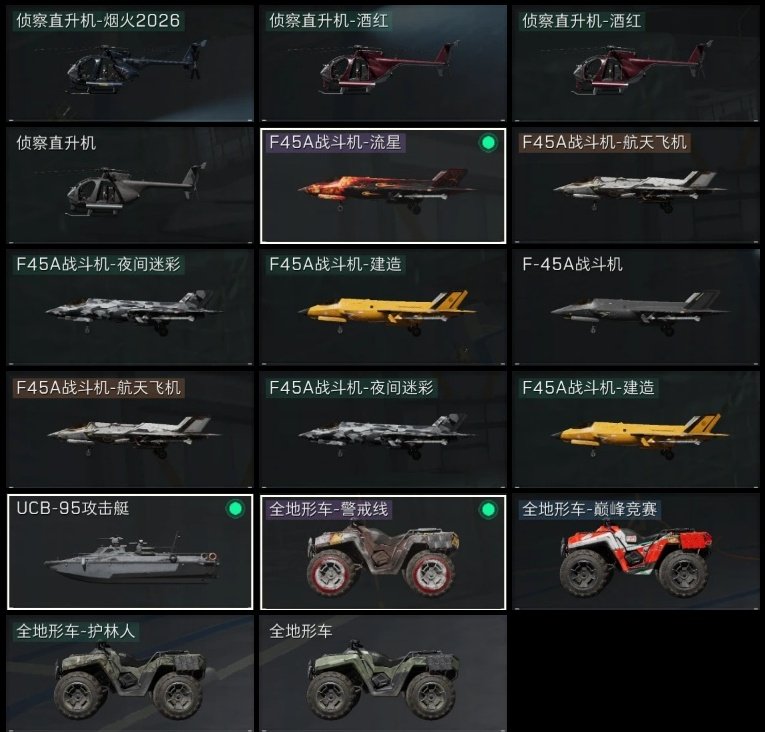765x732 pixels.
Task: Select the 侦察直升机-烟火2026 helicopter skin
Action: point(130,63)
